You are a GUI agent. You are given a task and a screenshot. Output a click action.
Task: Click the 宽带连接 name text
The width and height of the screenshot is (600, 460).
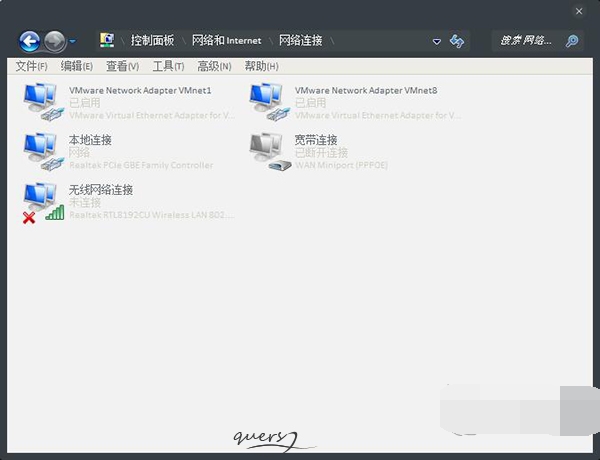316,140
